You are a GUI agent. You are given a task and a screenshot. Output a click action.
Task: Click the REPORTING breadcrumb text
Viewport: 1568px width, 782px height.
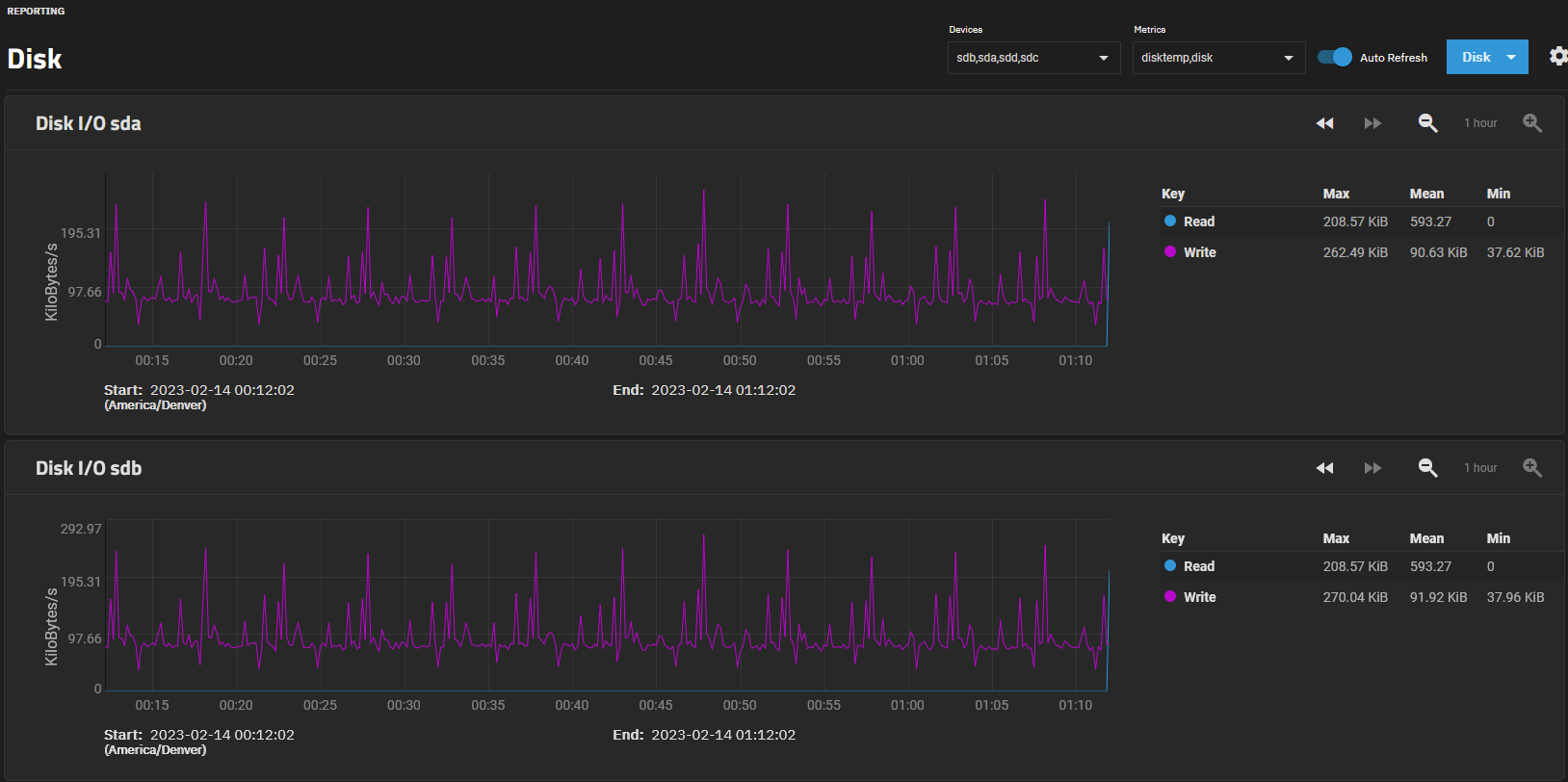click(36, 12)
